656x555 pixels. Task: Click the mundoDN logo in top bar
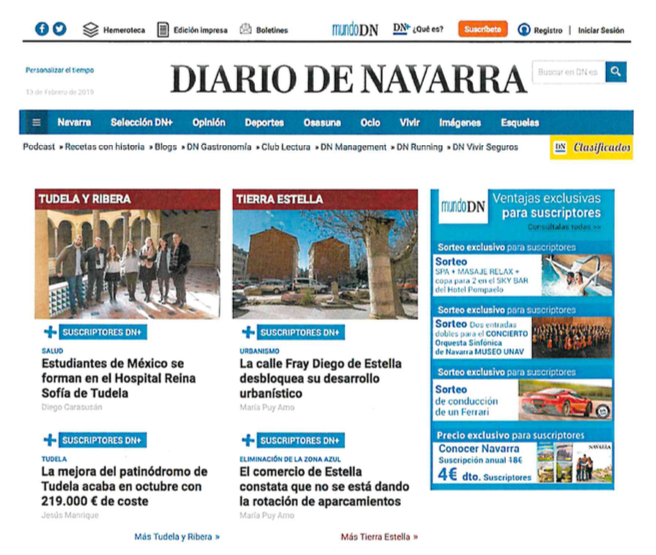(355, 29)
